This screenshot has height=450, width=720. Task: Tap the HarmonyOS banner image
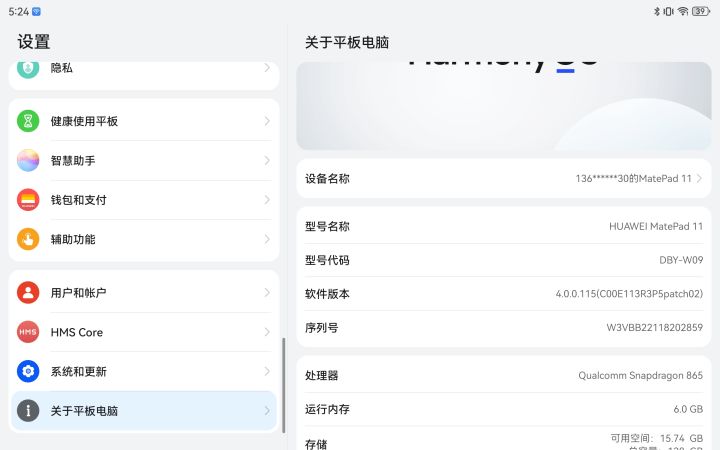tap(504, 106)
